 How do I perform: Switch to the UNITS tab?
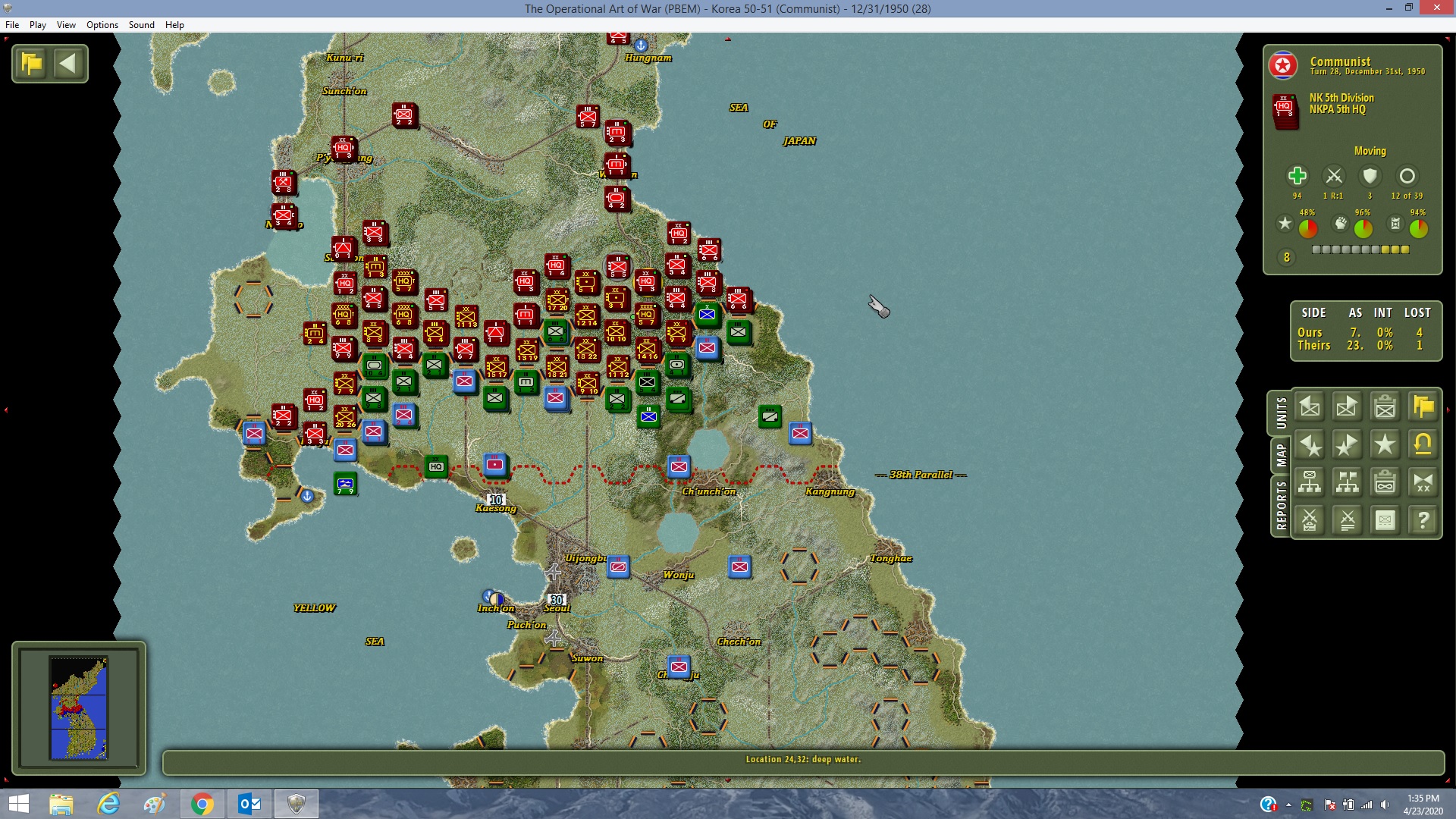click(x=1281, y=413)
